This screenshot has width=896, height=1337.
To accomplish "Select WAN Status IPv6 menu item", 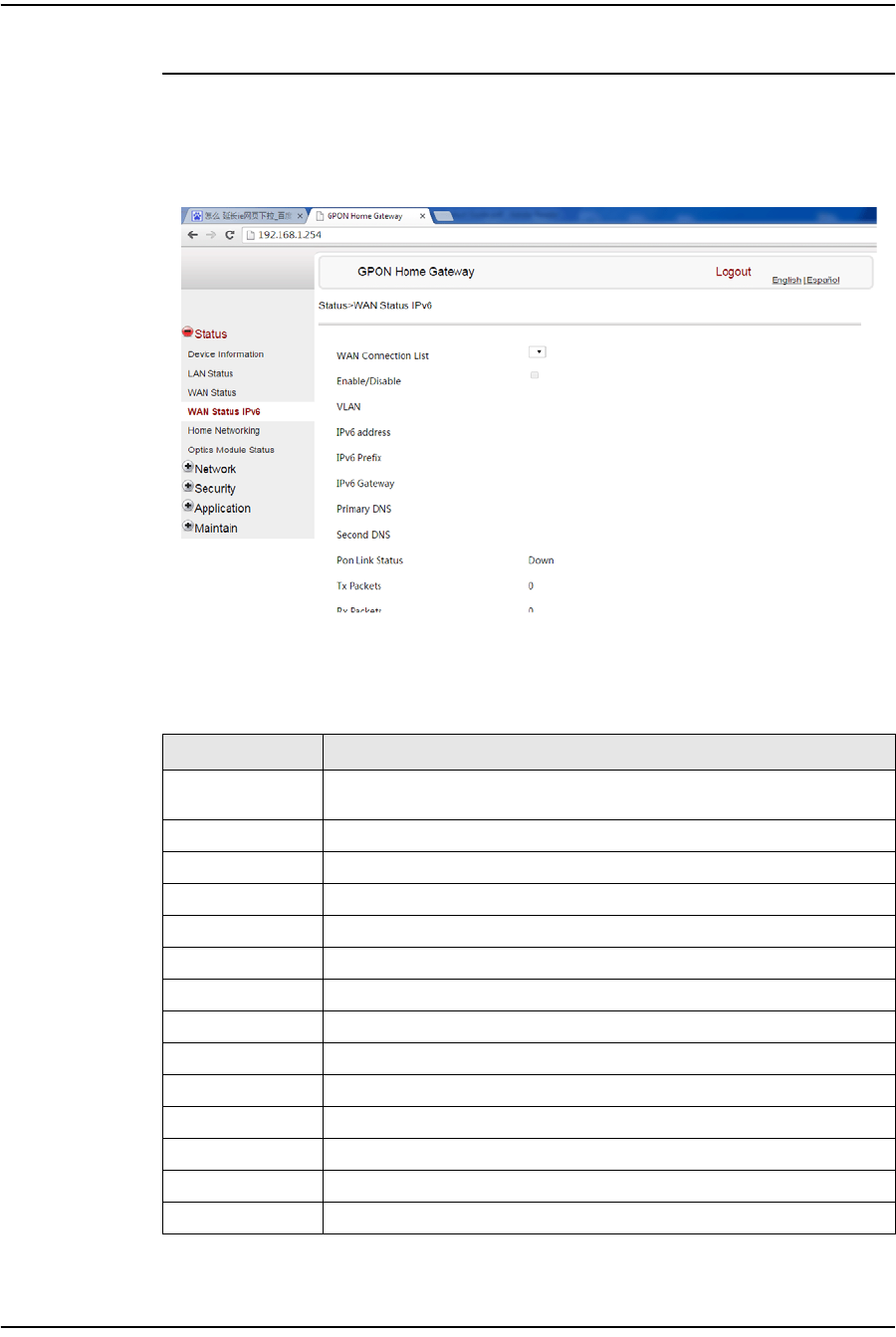I will (224, 411).
